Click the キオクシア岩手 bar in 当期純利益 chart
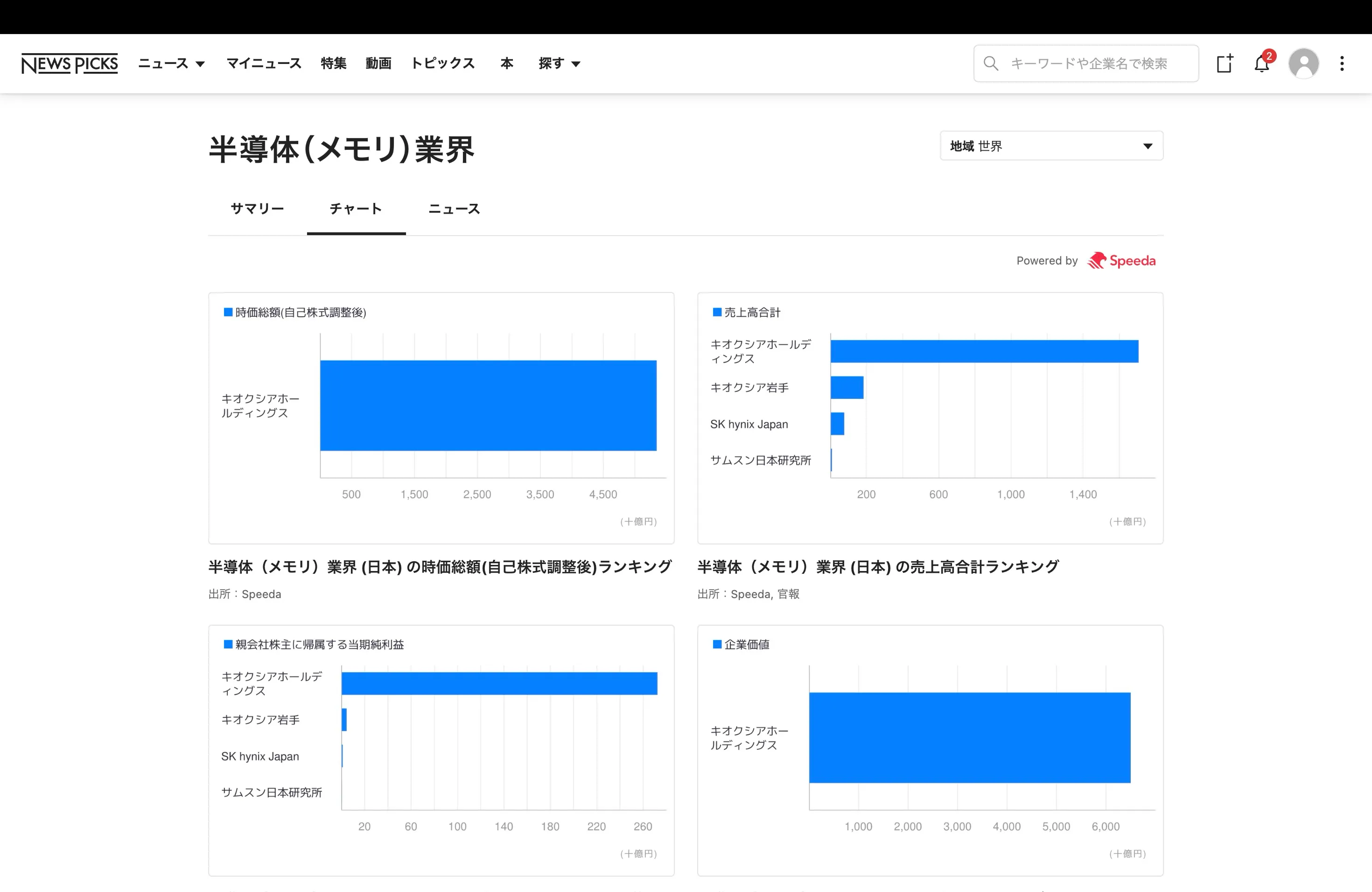The height and width of the screenshot is (892, 1372). (344, 720)
